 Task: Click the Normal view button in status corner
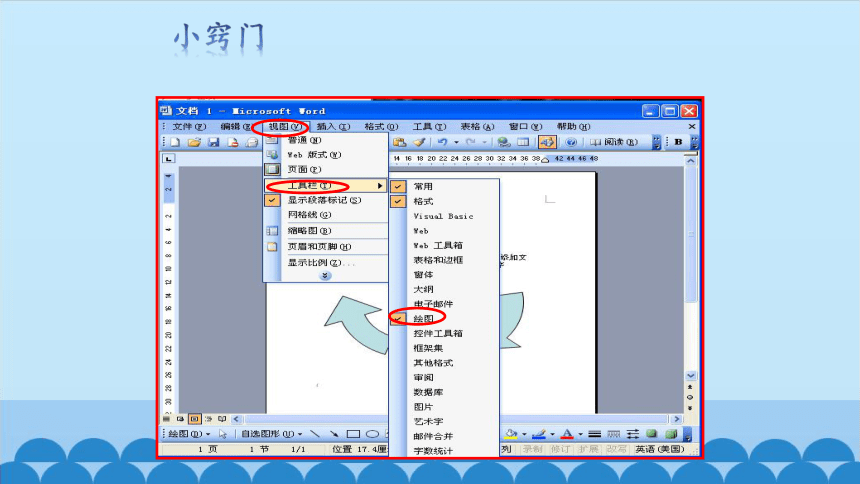point(166,419)
